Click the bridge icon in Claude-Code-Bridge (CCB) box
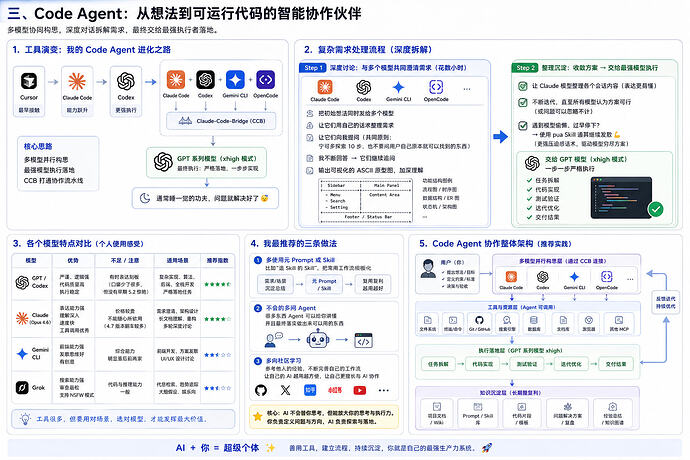 185,121
